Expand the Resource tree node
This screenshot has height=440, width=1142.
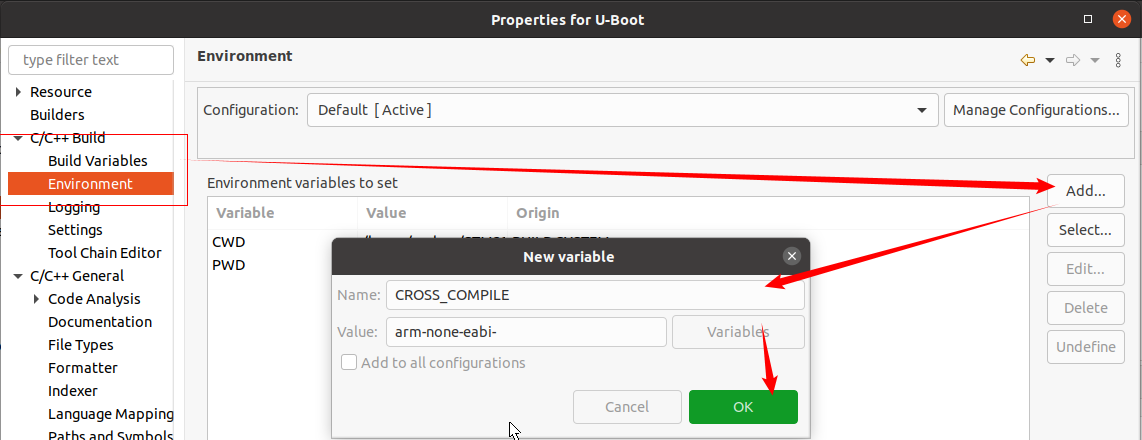coord(18,92)
